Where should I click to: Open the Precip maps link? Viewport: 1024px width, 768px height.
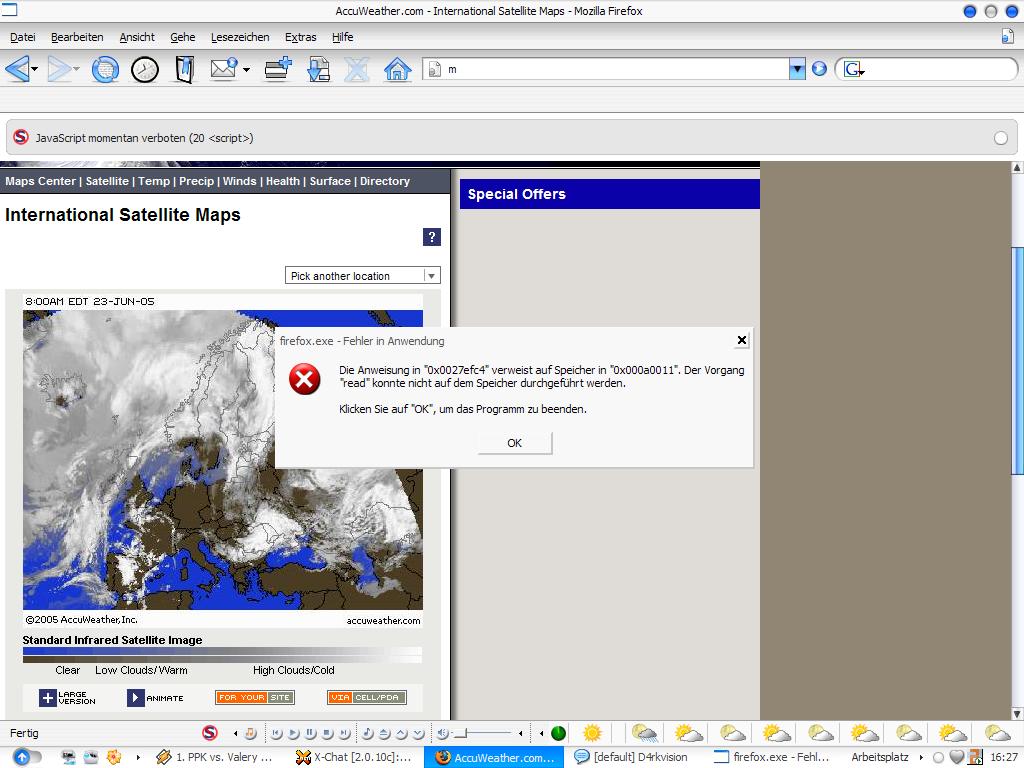point(197,181)
